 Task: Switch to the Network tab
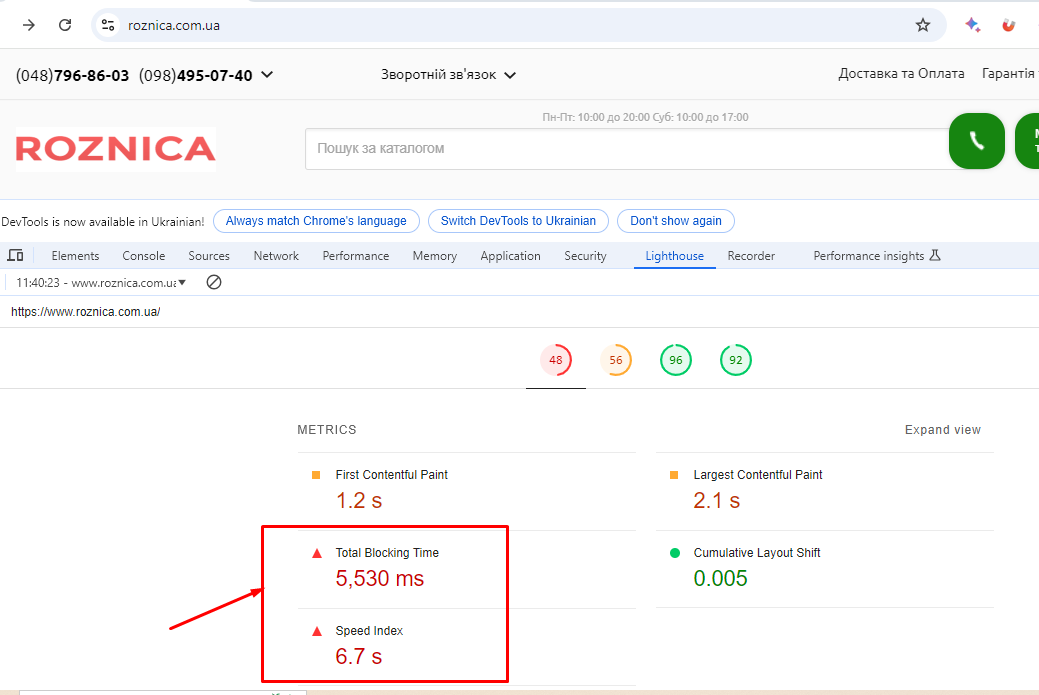coord(276,256)
